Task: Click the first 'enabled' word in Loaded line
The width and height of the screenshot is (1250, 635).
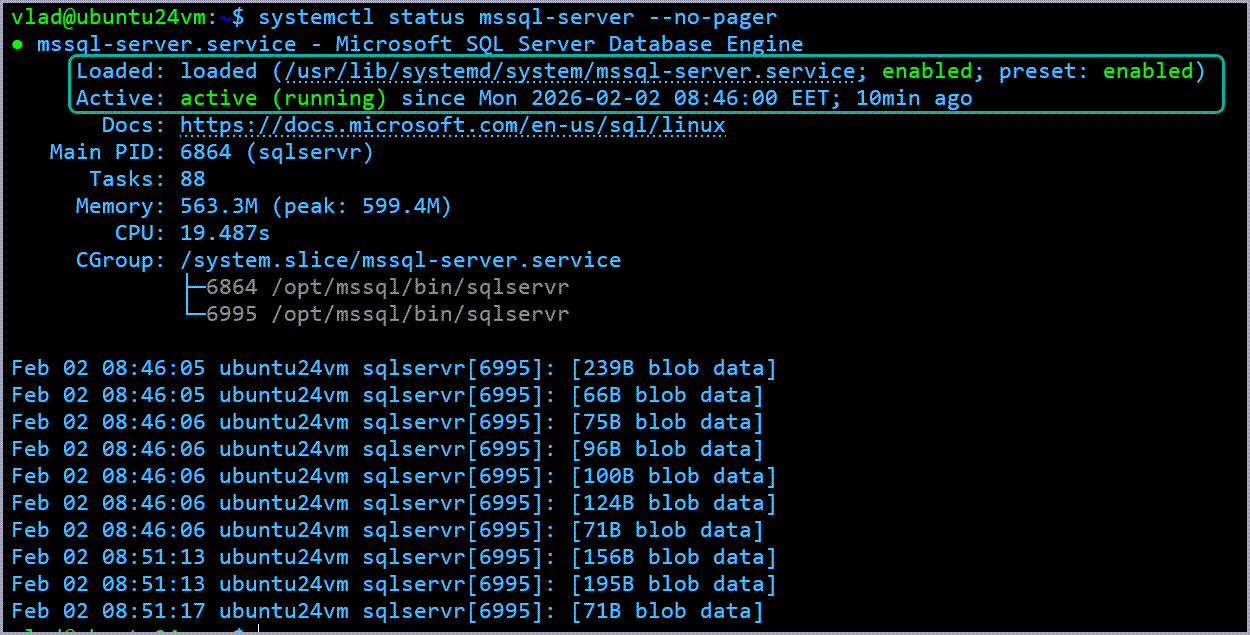Action: 927,72
